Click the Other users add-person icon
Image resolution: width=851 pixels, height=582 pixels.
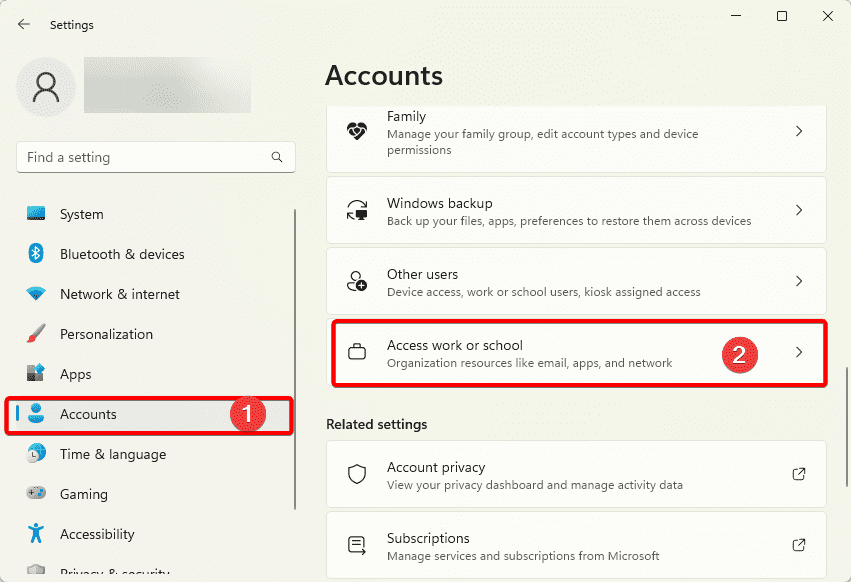tap(357, 281)
